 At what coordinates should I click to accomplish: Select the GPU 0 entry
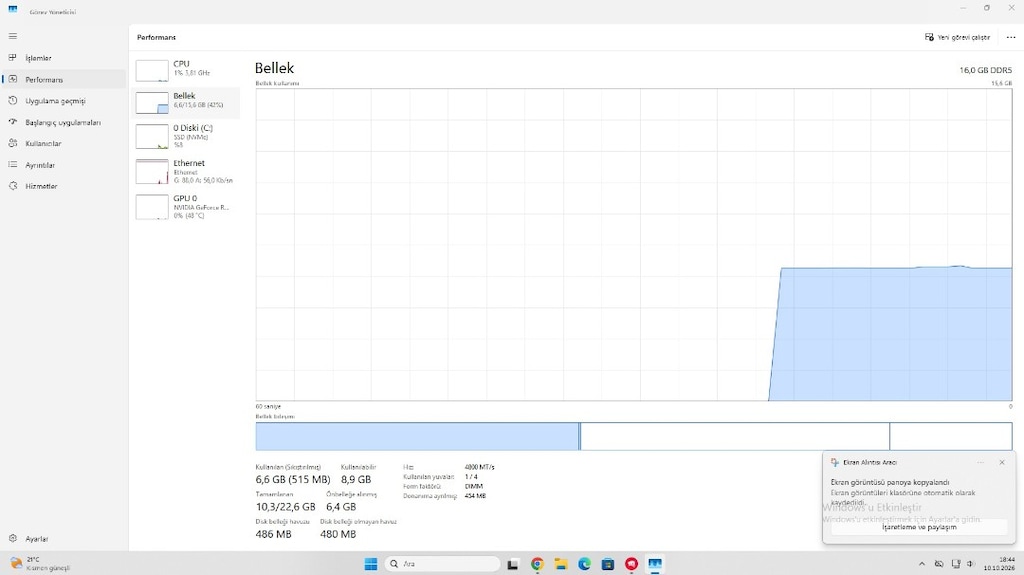tap(185, 206)
